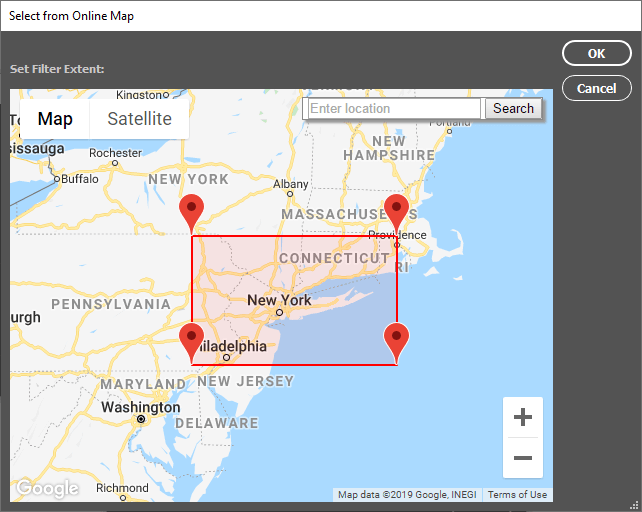Image resolution: width=642 pixels, height=512 pixels.
Task: Click the NEW JERSEY state label
Action: pos(246,381)
